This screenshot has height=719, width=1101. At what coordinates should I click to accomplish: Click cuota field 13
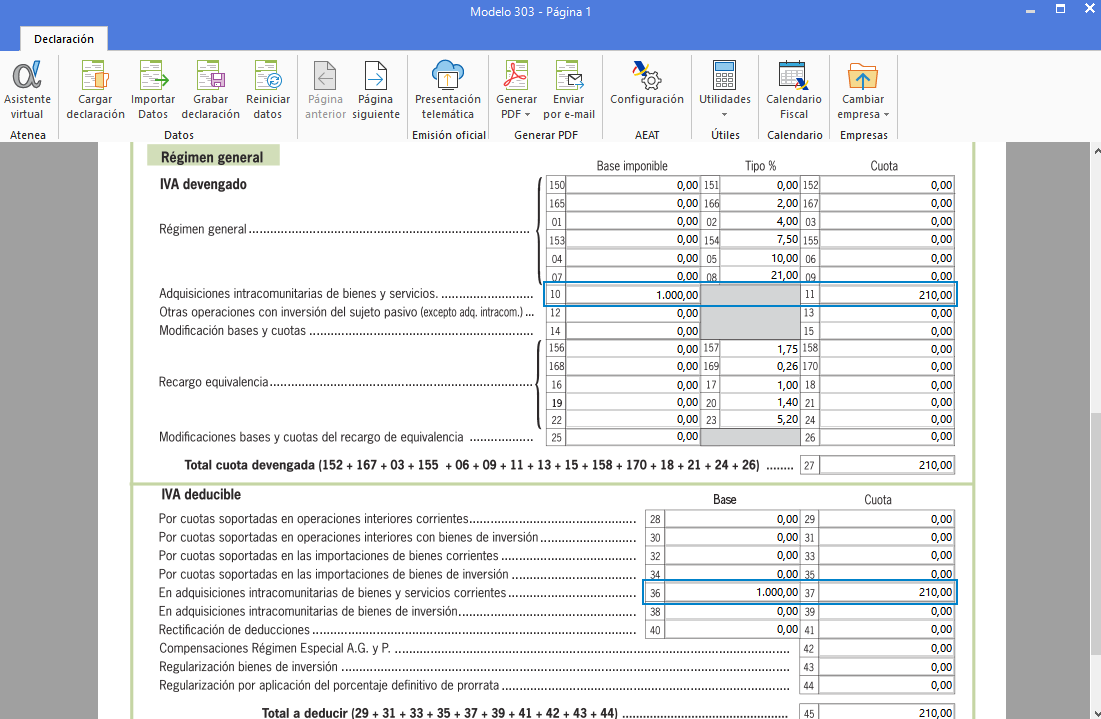point(887,313)
